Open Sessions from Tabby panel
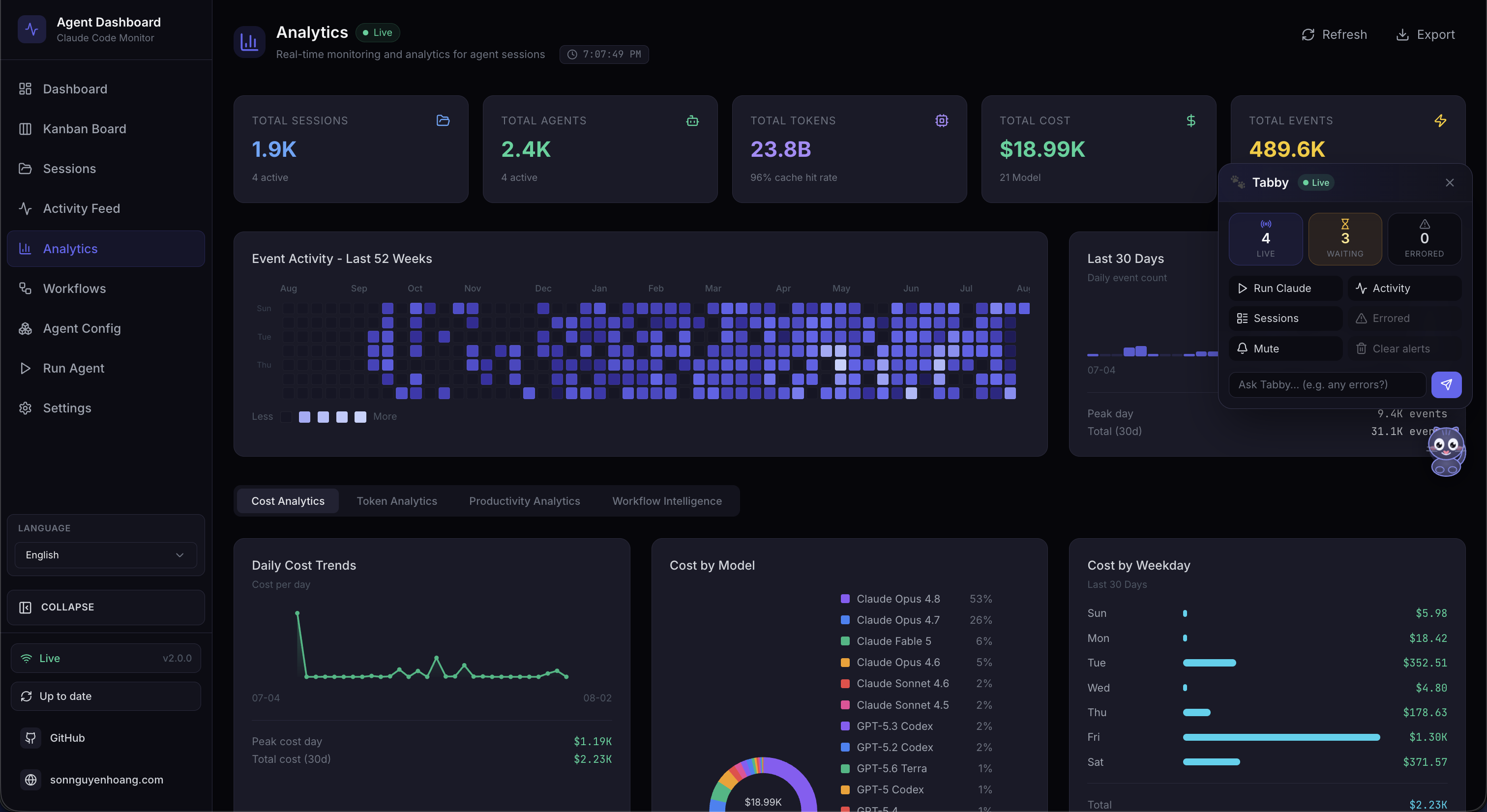The width and height of the screenshot is (1487, 812). pyautogui.click(x=1285, y=318)
